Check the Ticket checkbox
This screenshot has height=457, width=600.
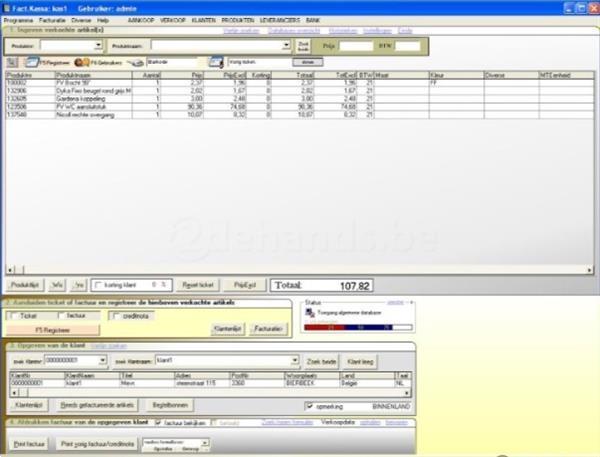coord(14,316)
